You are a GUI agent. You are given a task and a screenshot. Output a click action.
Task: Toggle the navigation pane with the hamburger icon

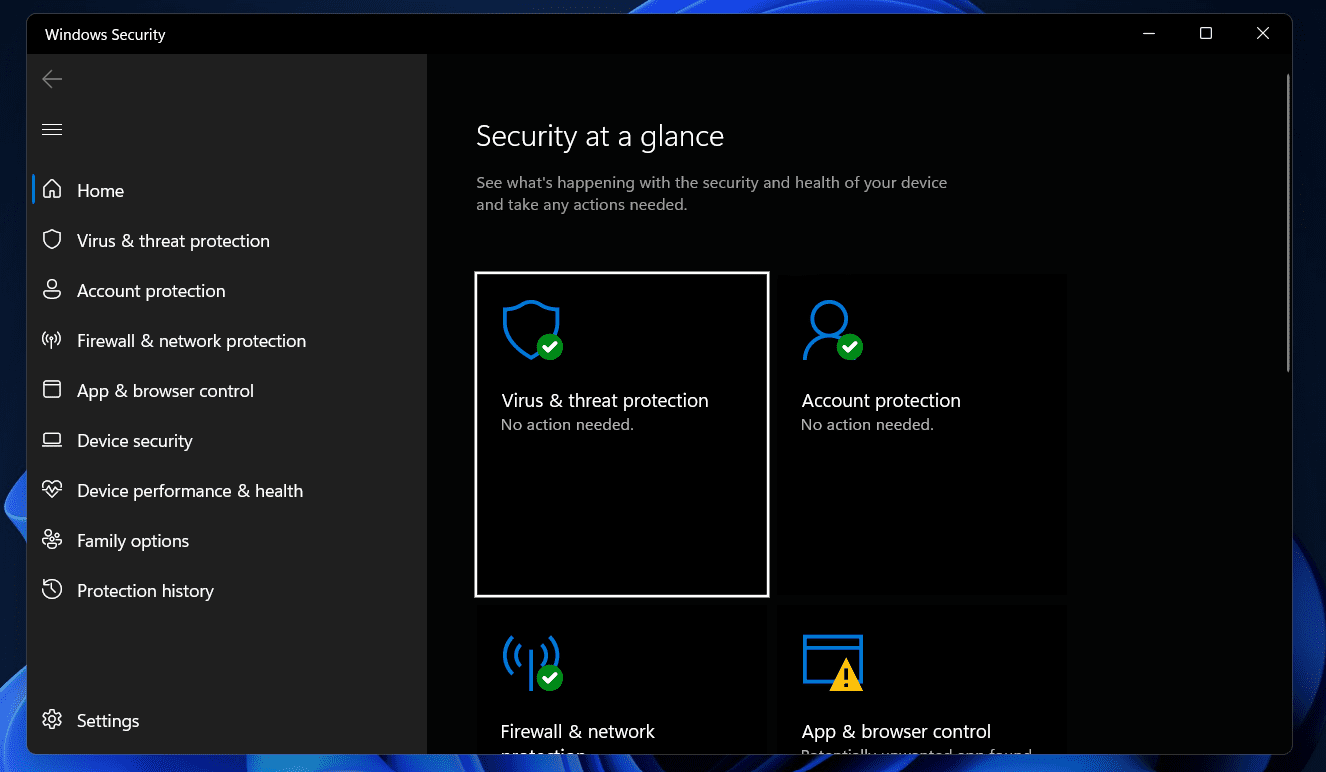51,129
